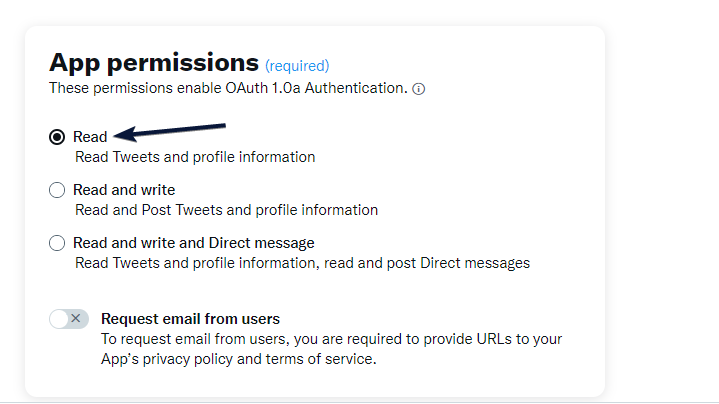Choose the Read and write radio option
The height and width of the screenshot is (404, 719).
click(x=57, y=190)
